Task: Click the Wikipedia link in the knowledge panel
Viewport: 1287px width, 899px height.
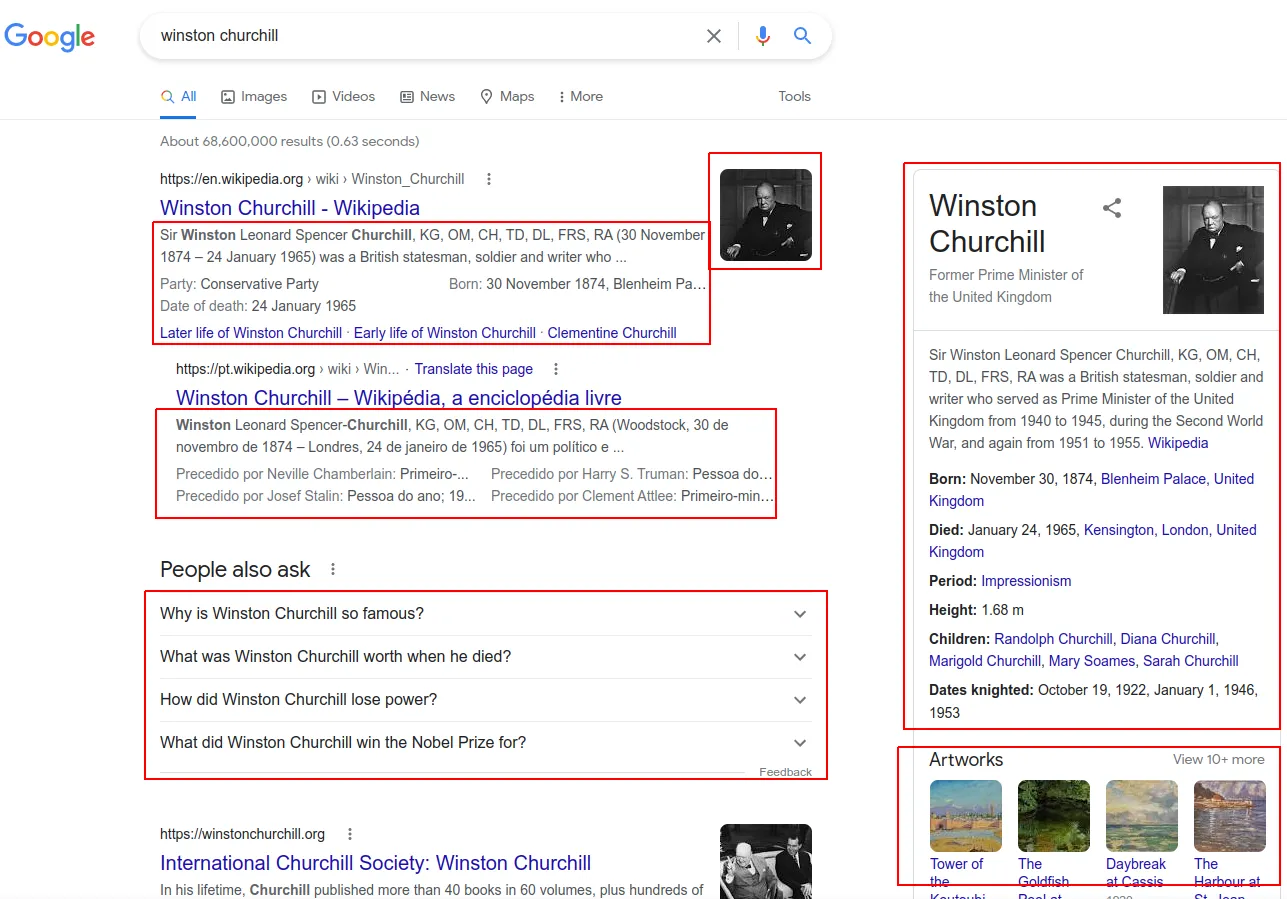Action: [x=1178, y=443]
